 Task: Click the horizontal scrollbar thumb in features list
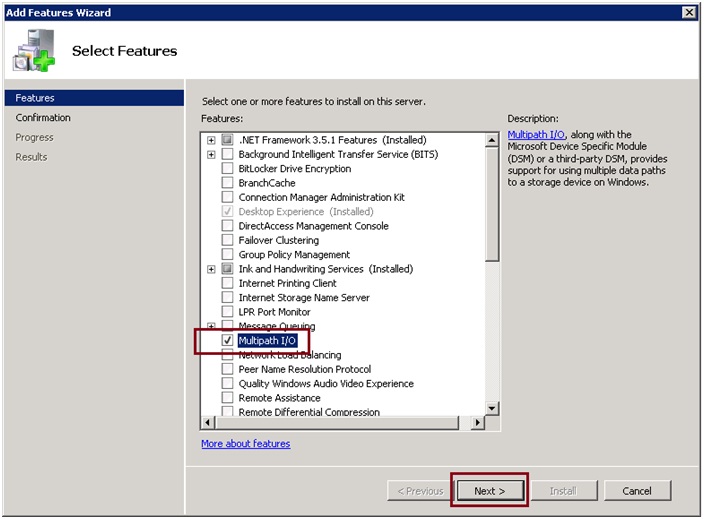point(338,422)
